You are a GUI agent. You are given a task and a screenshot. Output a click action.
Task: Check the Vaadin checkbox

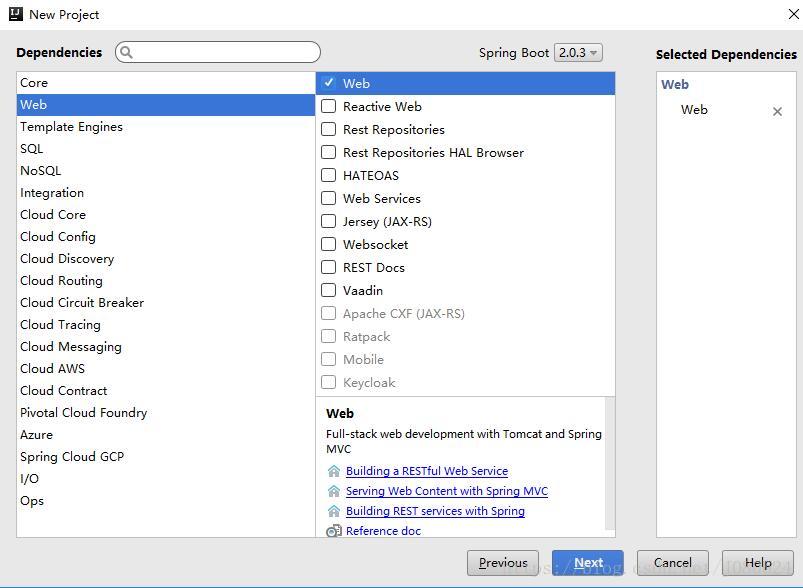pos(328,290)
